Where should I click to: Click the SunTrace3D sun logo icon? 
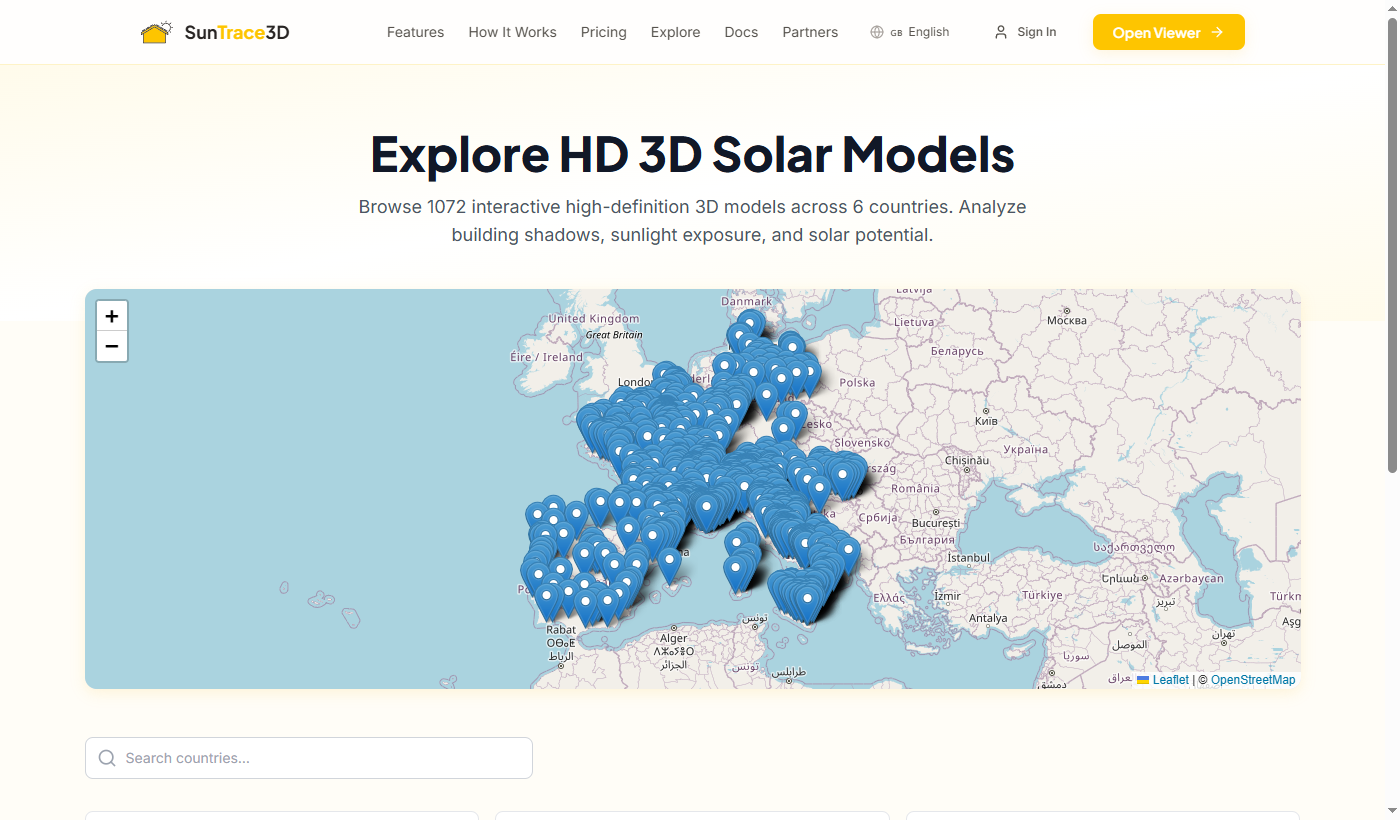coord(157,31)
